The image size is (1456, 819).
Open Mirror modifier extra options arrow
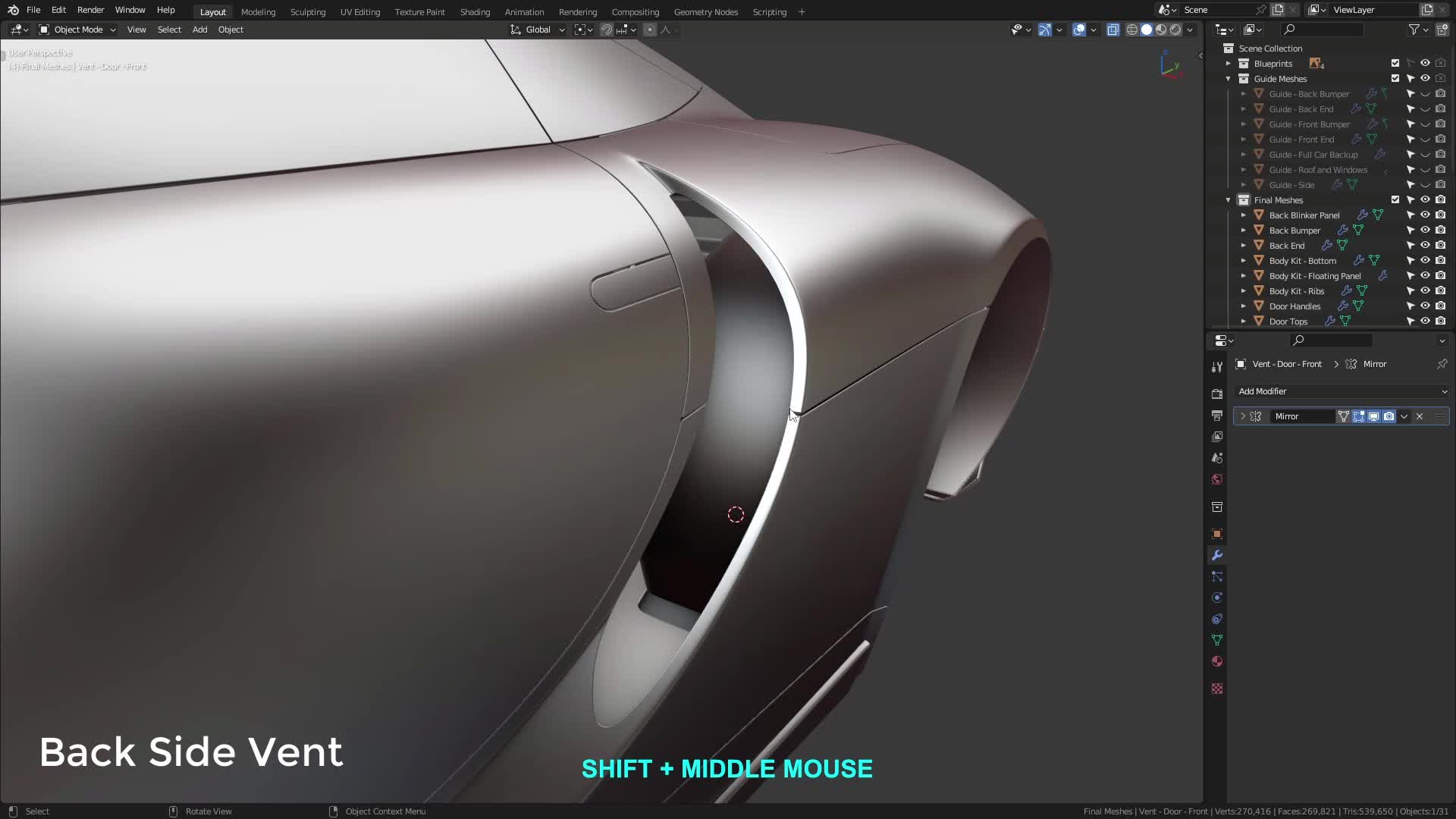[x=1404, y=416]
